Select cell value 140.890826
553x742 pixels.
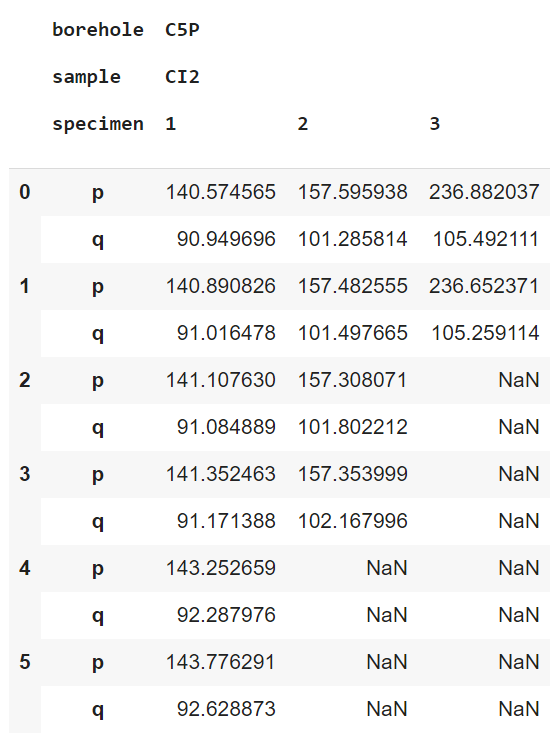pyautogui.click(x=220, y=286)
